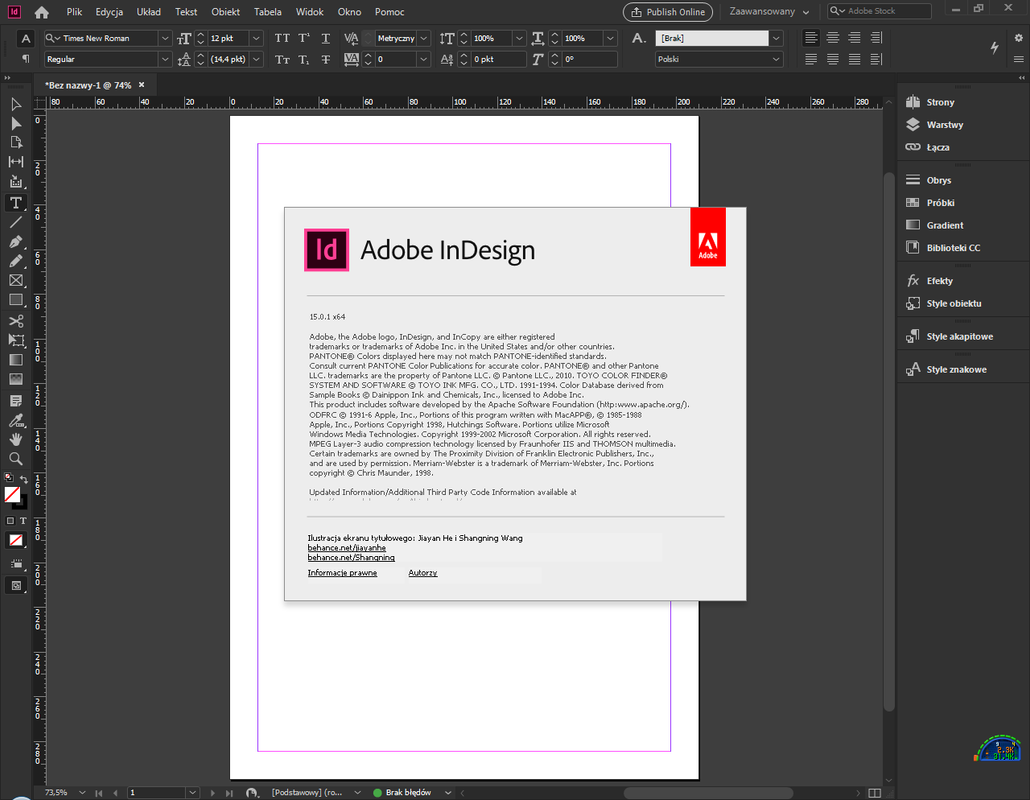The width and height of the screenshot is (1030, 800).
Task: Click the Publish Online button
Action: (667, 12)
